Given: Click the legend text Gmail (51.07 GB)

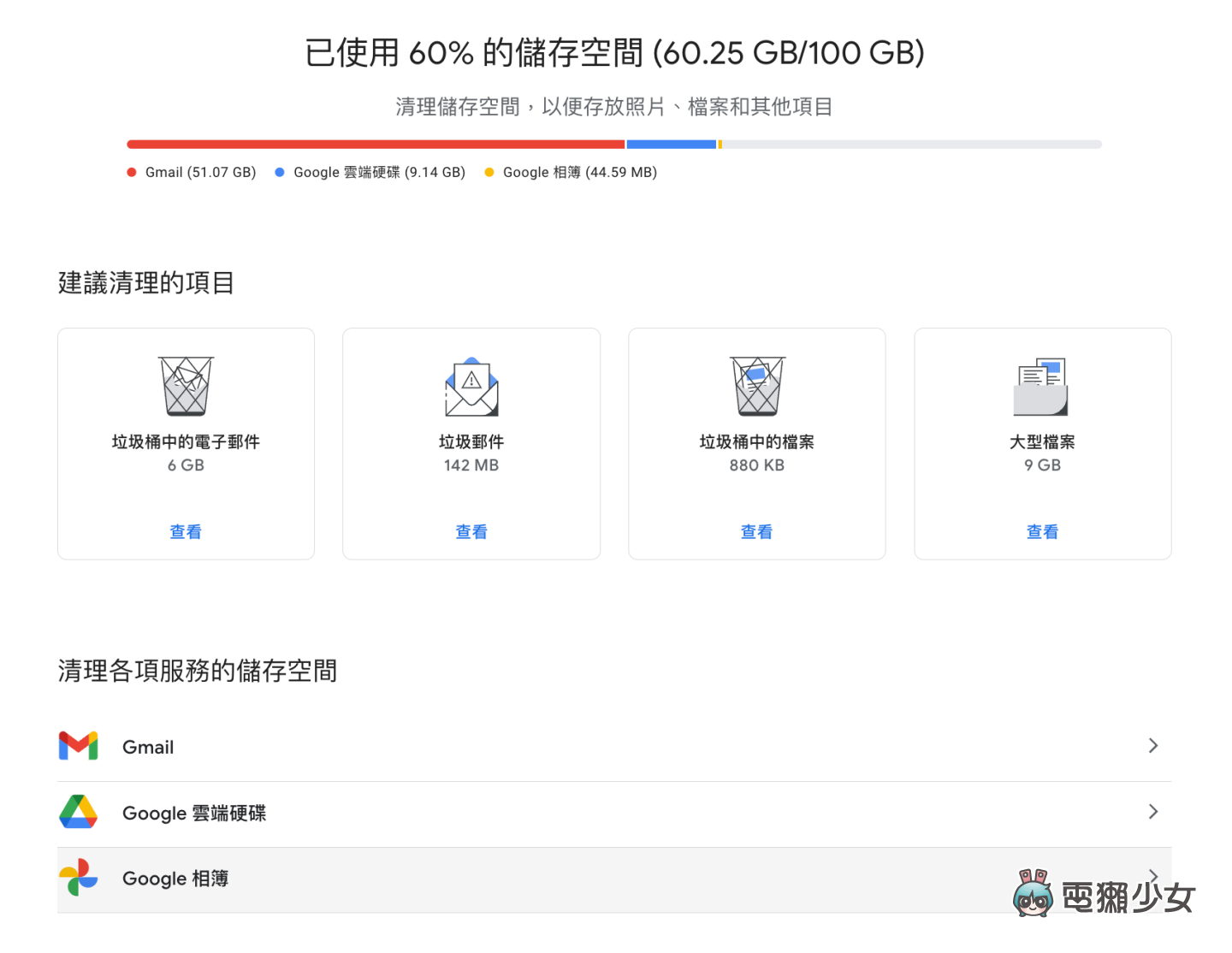Looking at the screenshot, I should point(201,172).
